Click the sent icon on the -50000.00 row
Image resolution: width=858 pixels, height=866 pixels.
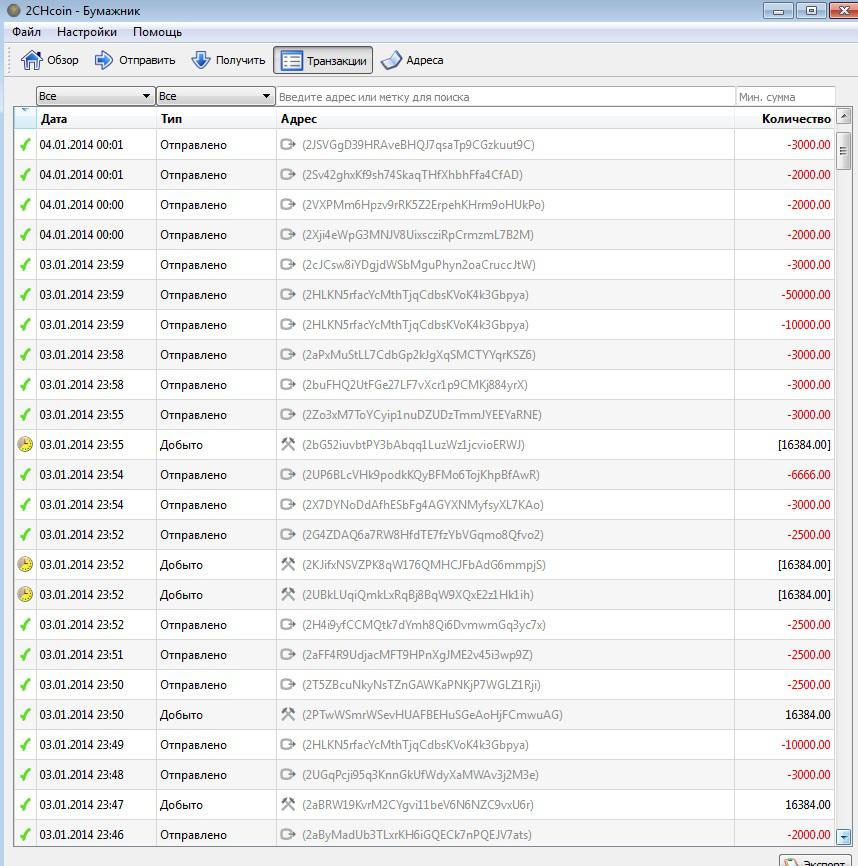click(x=288, y=294)
